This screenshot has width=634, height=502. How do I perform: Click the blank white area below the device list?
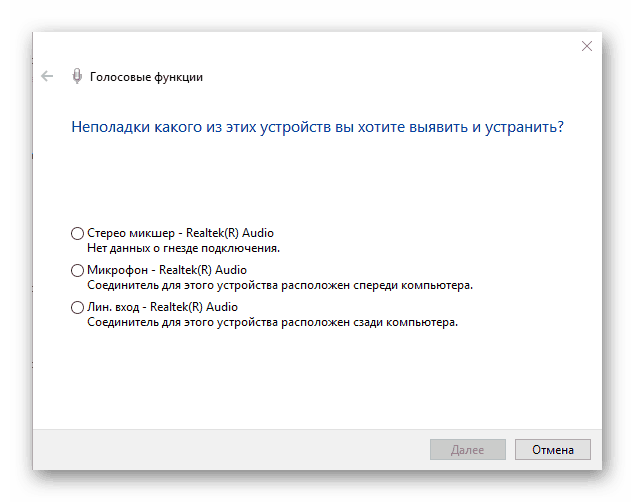[x=317, y=380]
